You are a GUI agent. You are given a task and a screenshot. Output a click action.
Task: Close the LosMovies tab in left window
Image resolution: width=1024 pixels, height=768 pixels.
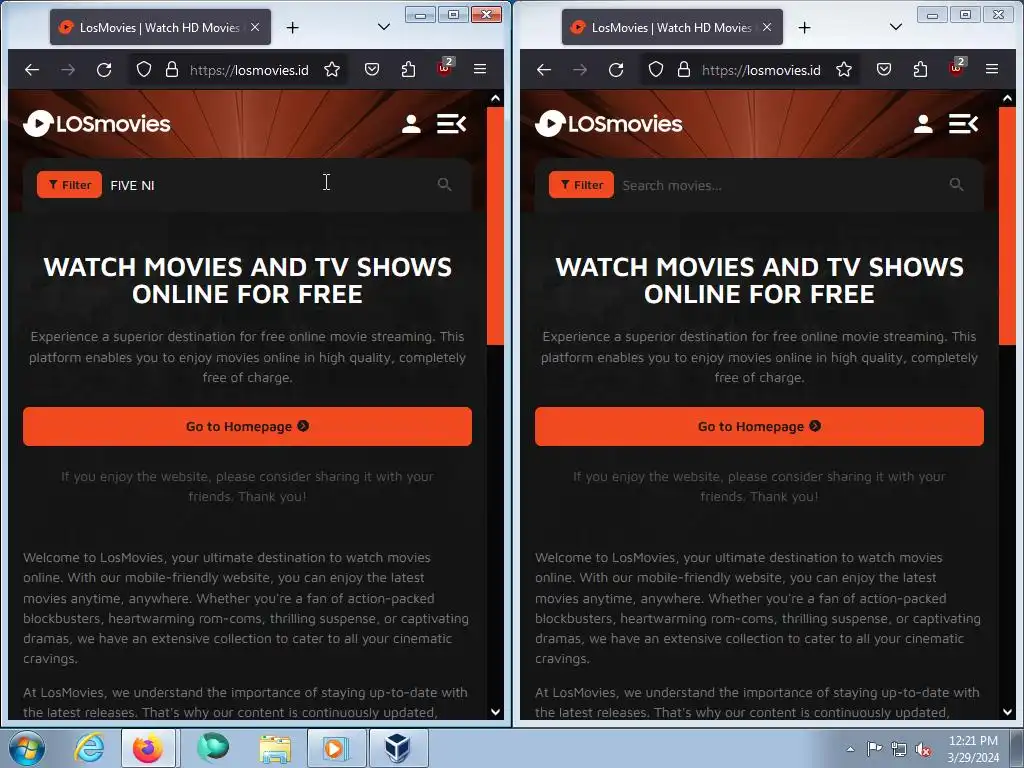click(255, 27)
